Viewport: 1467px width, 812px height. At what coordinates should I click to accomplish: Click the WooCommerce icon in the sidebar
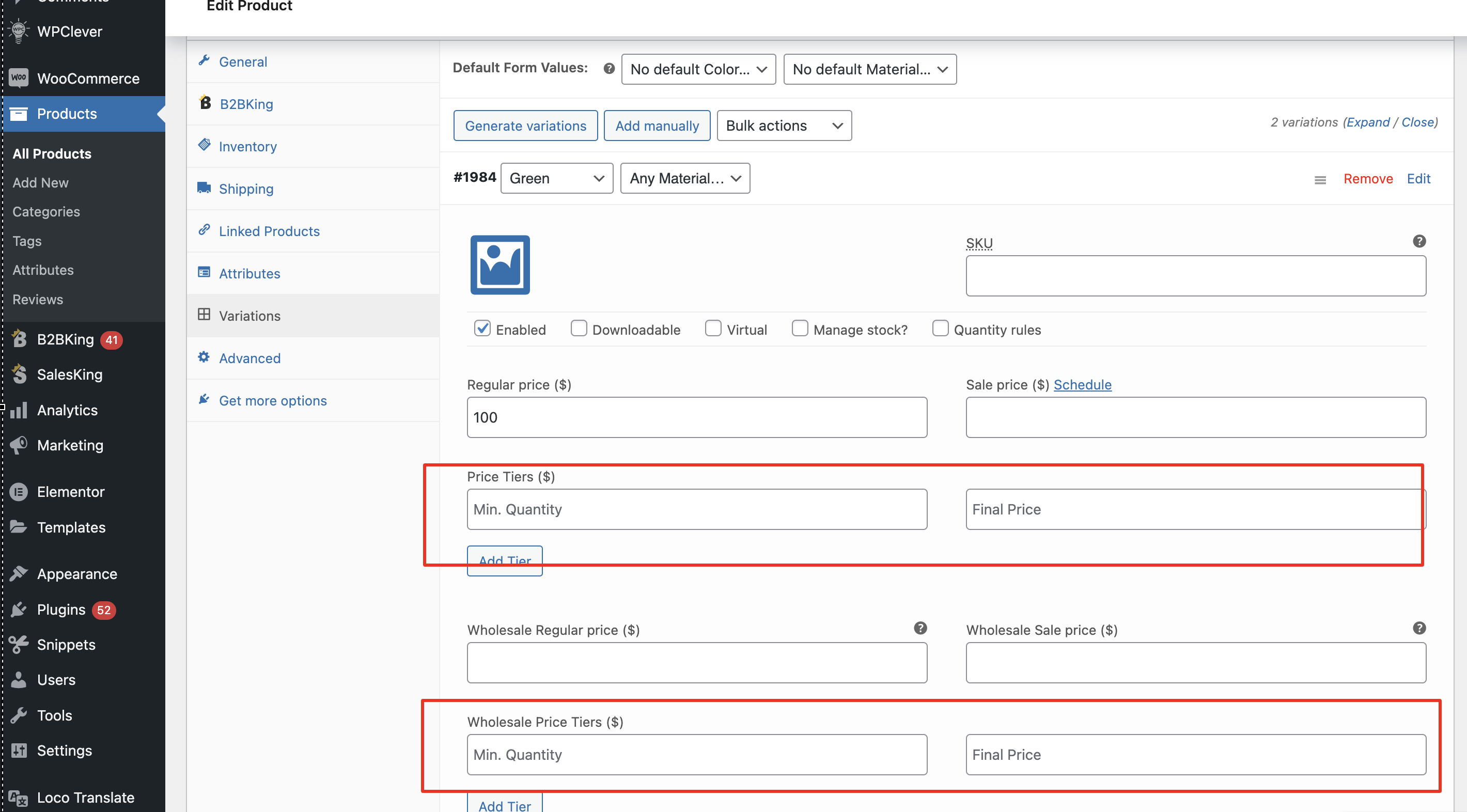(x=19, y=79)
